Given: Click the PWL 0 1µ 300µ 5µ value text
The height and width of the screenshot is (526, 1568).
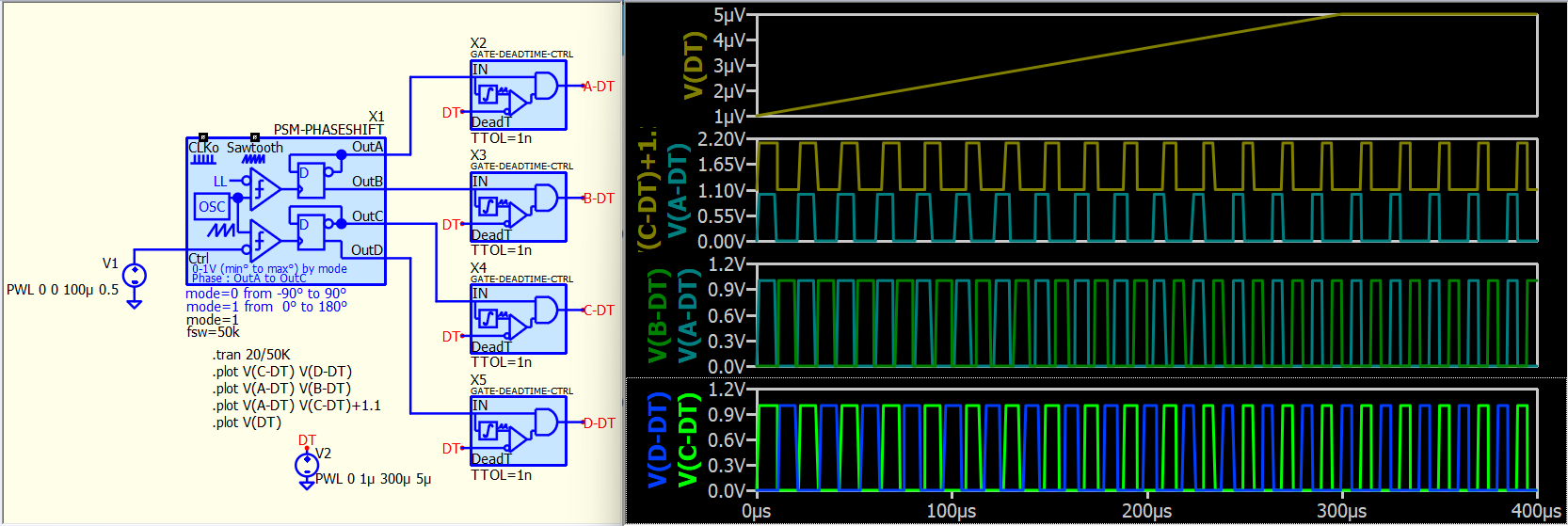Looking at the screenshot, I should [373, 479].
